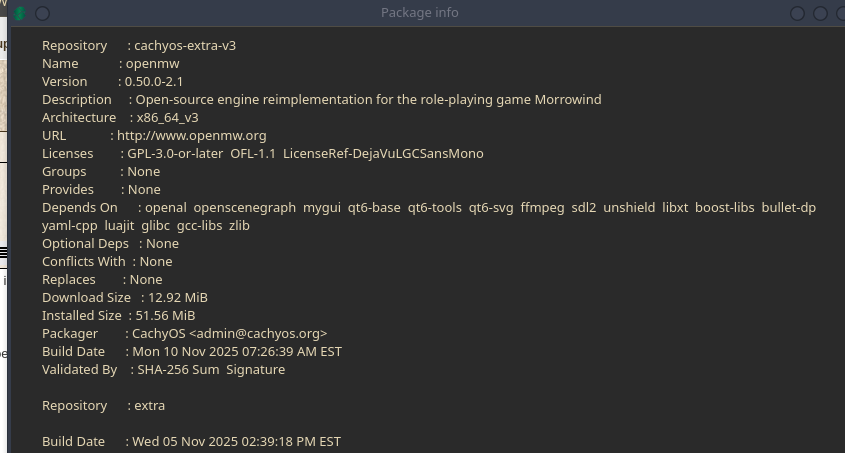
Task: Click the bullet-dp dependency
Action: coord(788,208)
